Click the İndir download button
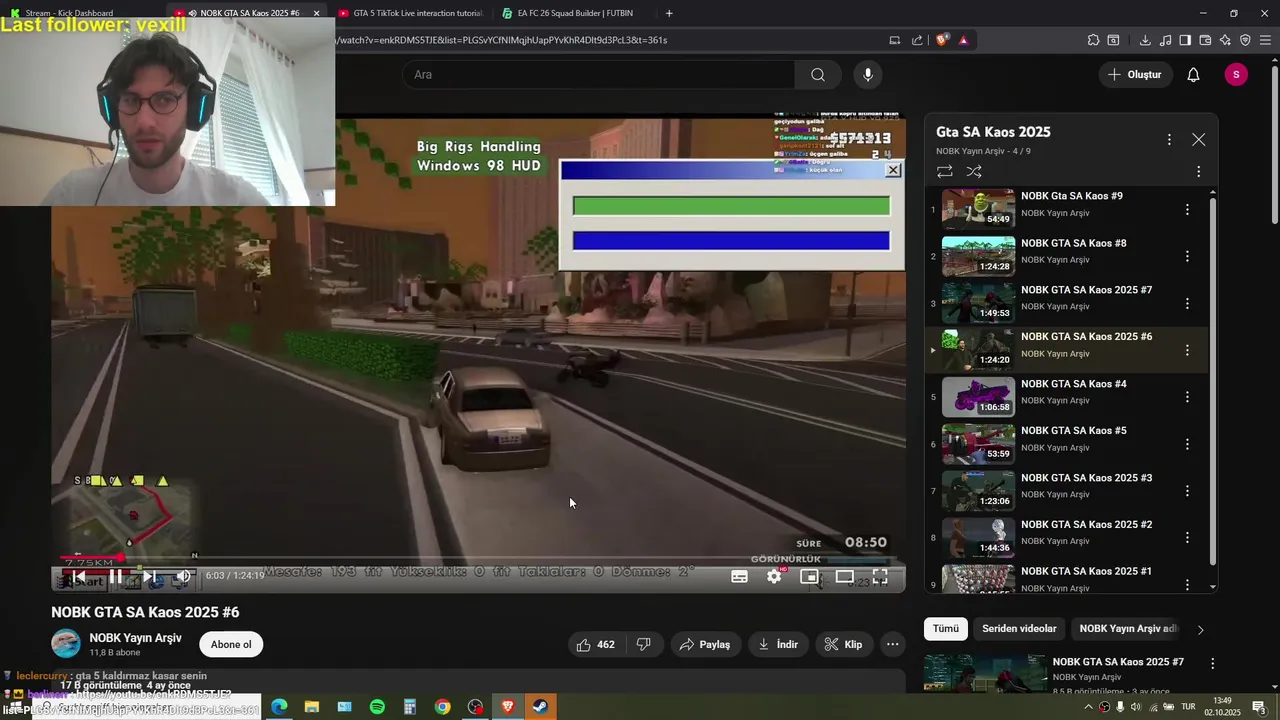Viewport: 1280px width, 720px height. [778, 645]
